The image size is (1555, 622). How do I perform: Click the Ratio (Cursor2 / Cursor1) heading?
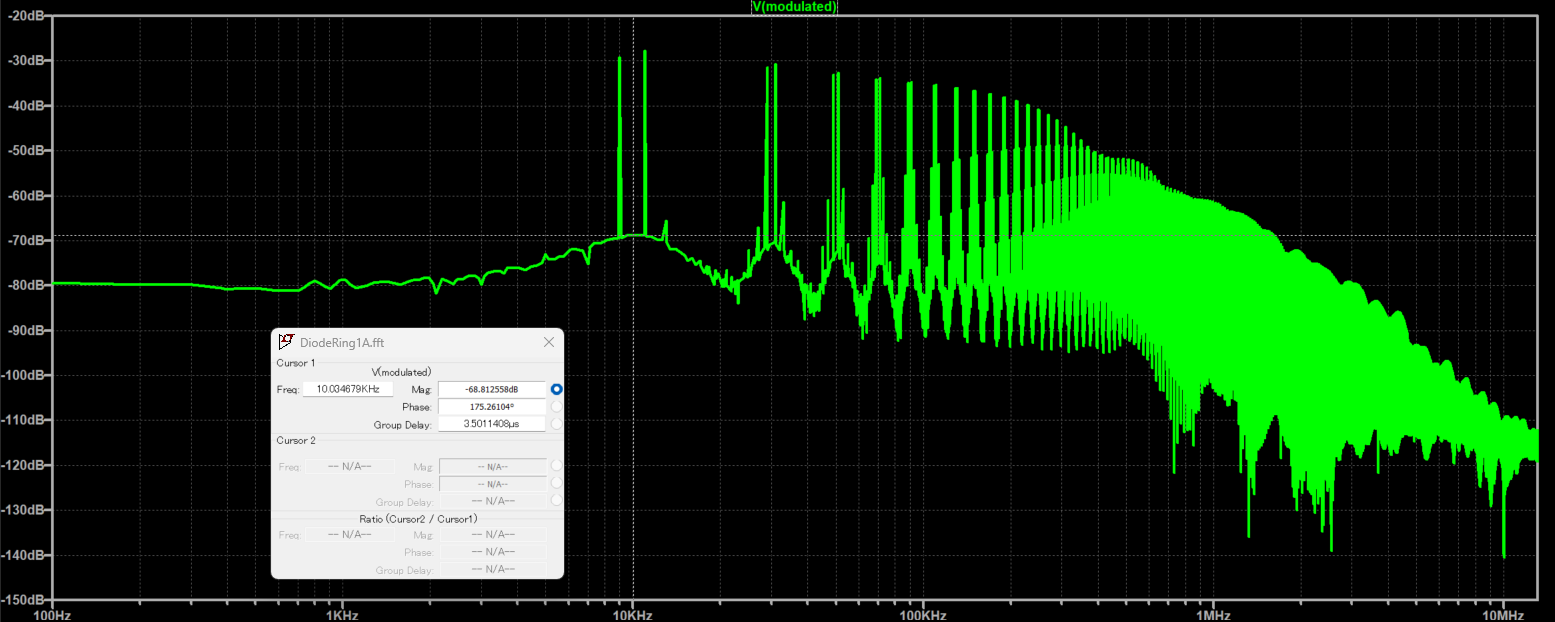(418, 519)
